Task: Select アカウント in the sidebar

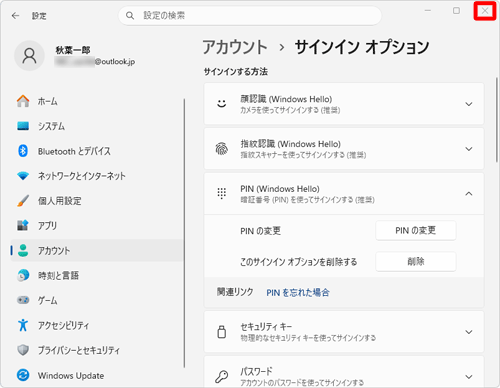Action: point(97,250)
